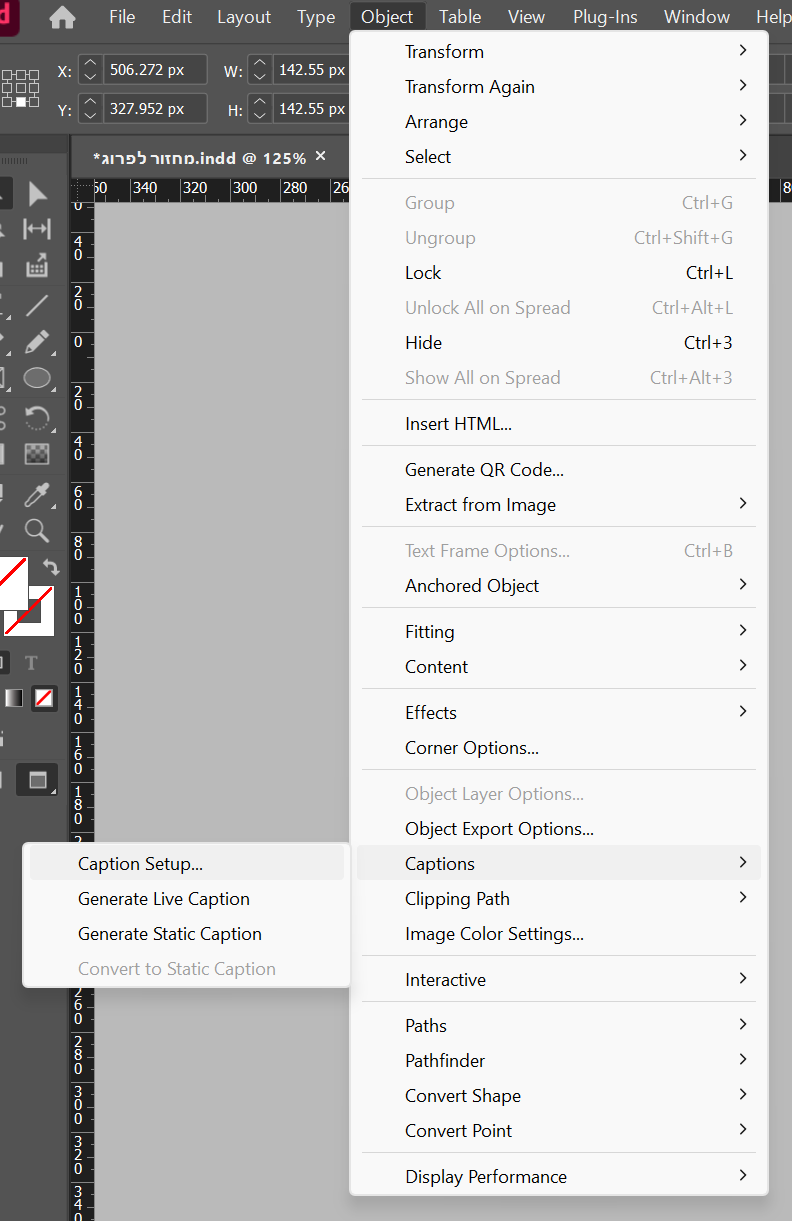Choose the Line tool
This screenshot has height=1221, width=792.
tap(37, 305)
